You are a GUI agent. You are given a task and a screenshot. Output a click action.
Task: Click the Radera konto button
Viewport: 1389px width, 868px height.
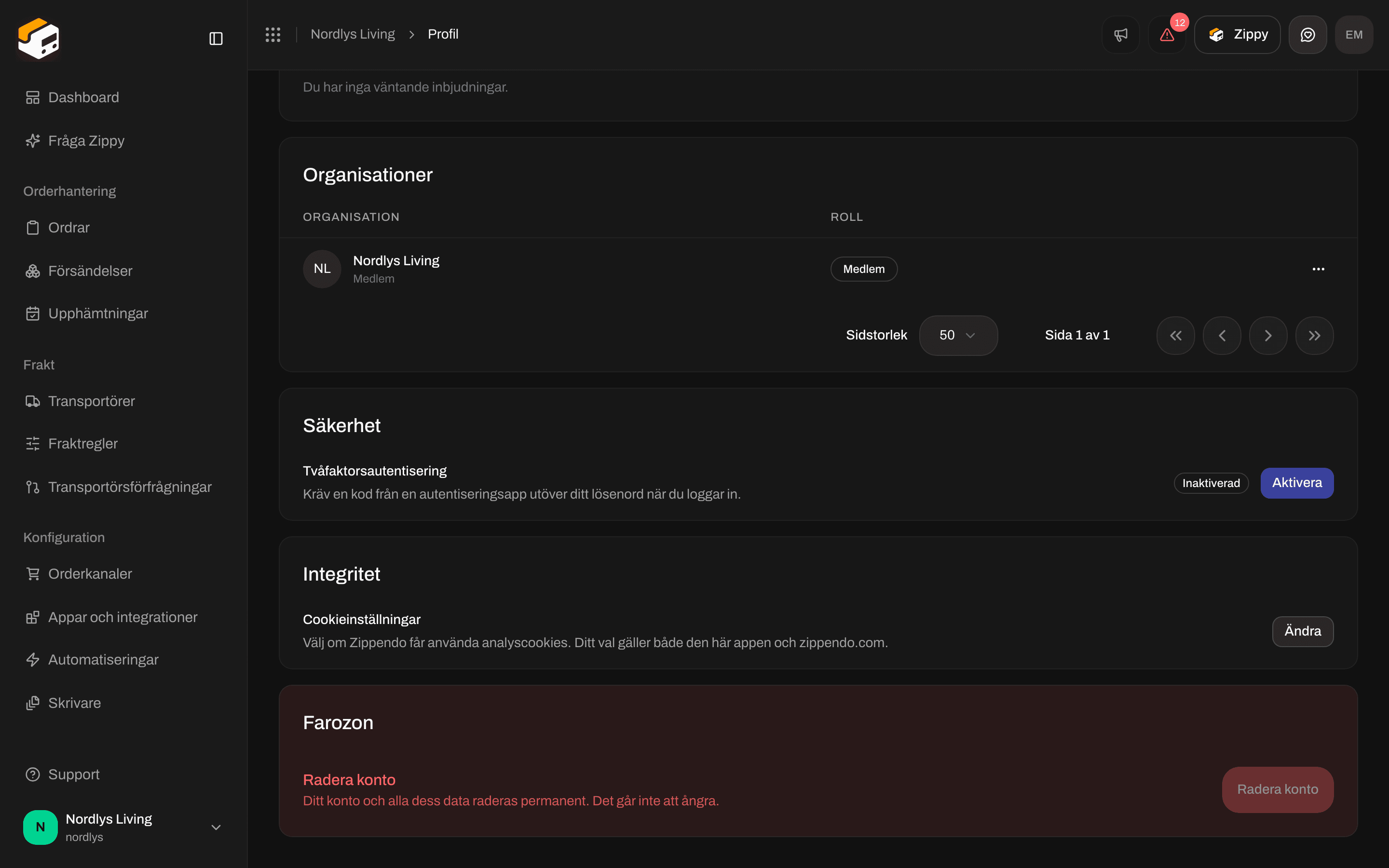1278,789
